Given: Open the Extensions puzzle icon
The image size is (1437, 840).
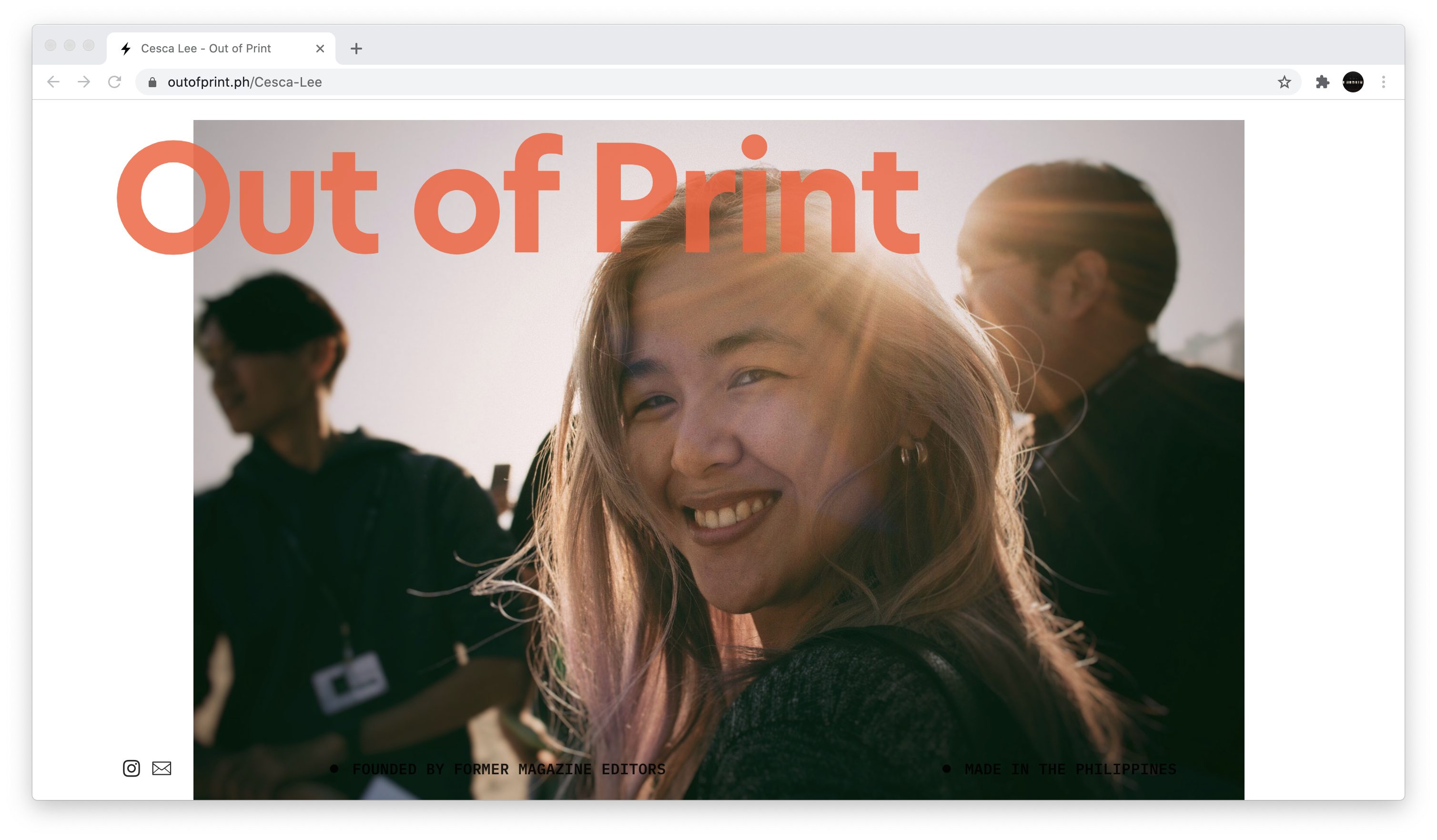Looking at the screenshot, I should point(1322,82).
